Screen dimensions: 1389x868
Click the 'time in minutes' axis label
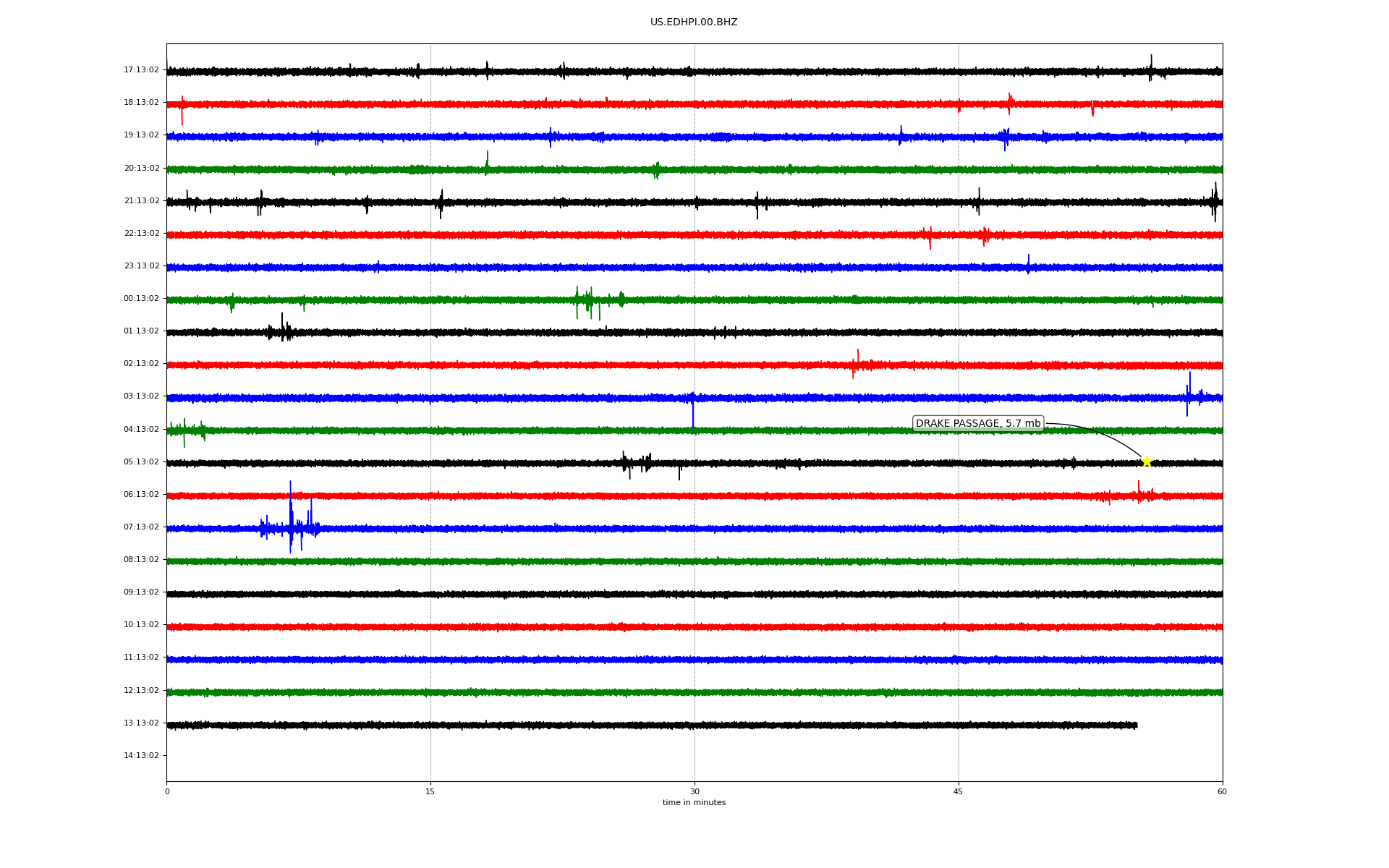point(694,803)
